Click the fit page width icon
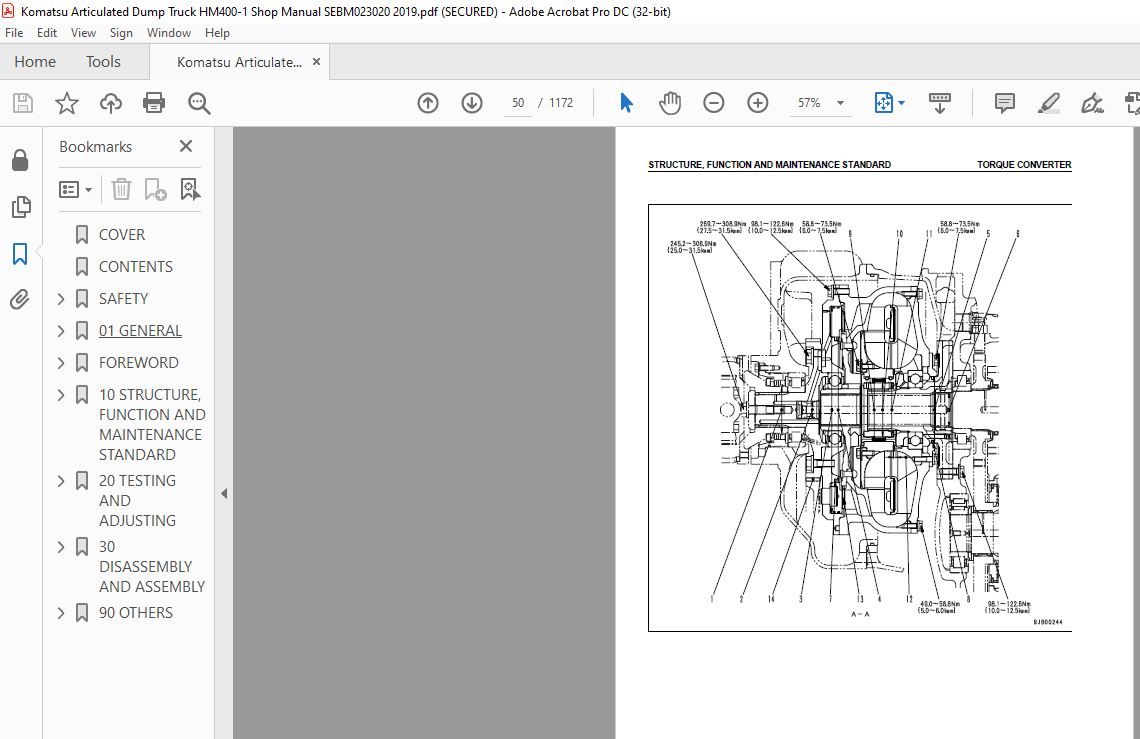The height and width of the screenshot is (739, 1140). 883,103
